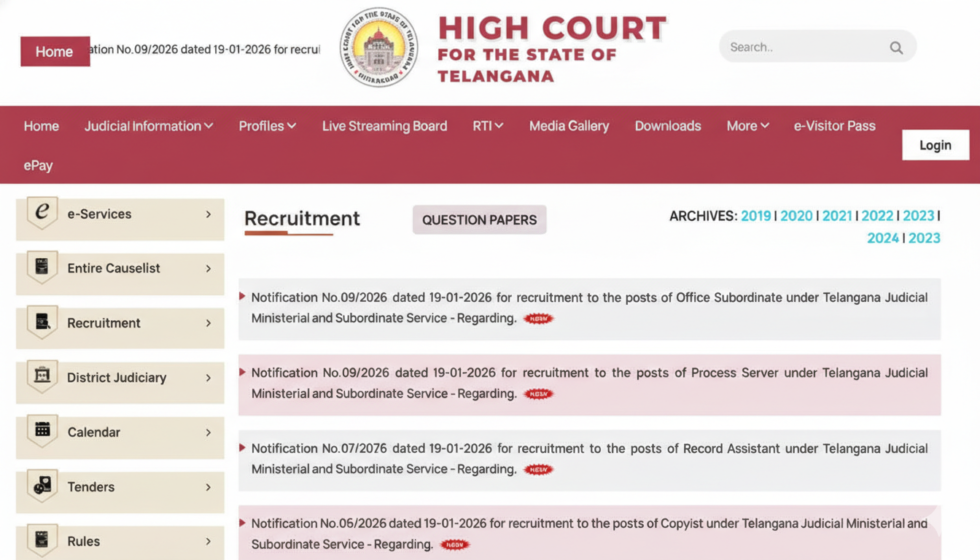Click NEW badge on Record Assistant notification
Image resolution: width=980 pixels, height=560 pixels.
coord(538,470)
